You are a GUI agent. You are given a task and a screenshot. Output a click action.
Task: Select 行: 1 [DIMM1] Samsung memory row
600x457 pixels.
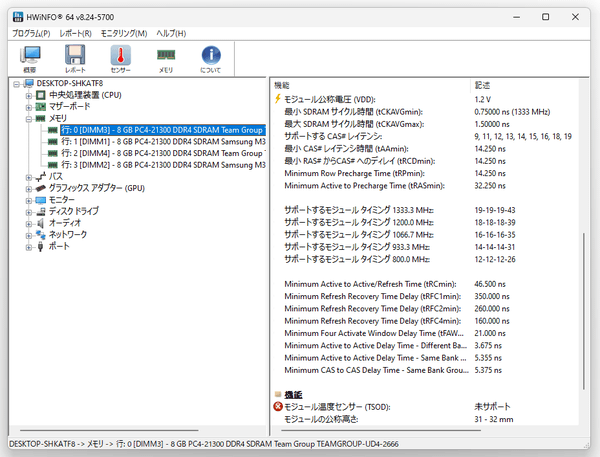(x=163, y=142)
